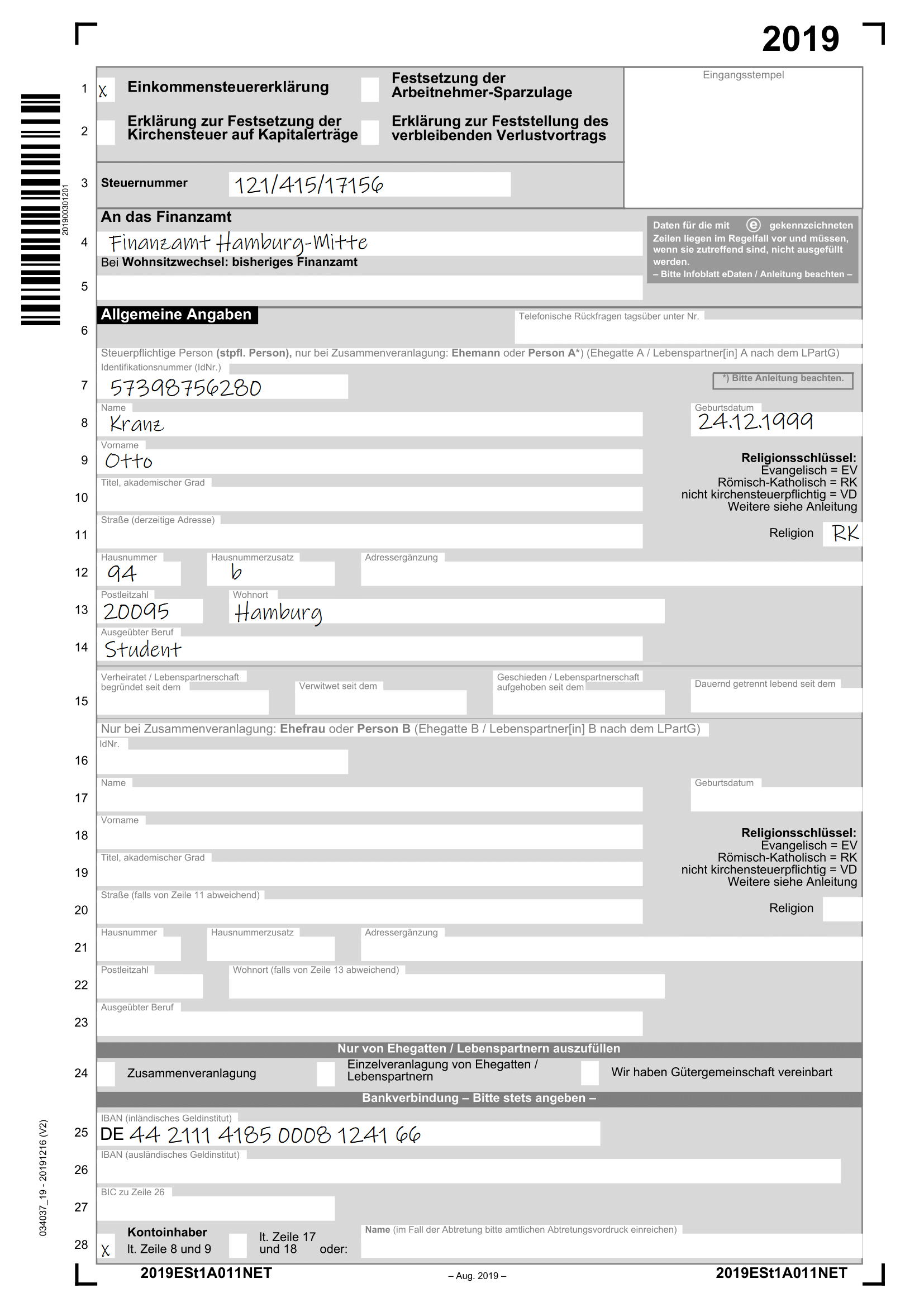Viewport: 924px width, 1307px height.
Task: Click the Bitte Anleitung beachten box
Action: tap(783, 381)
